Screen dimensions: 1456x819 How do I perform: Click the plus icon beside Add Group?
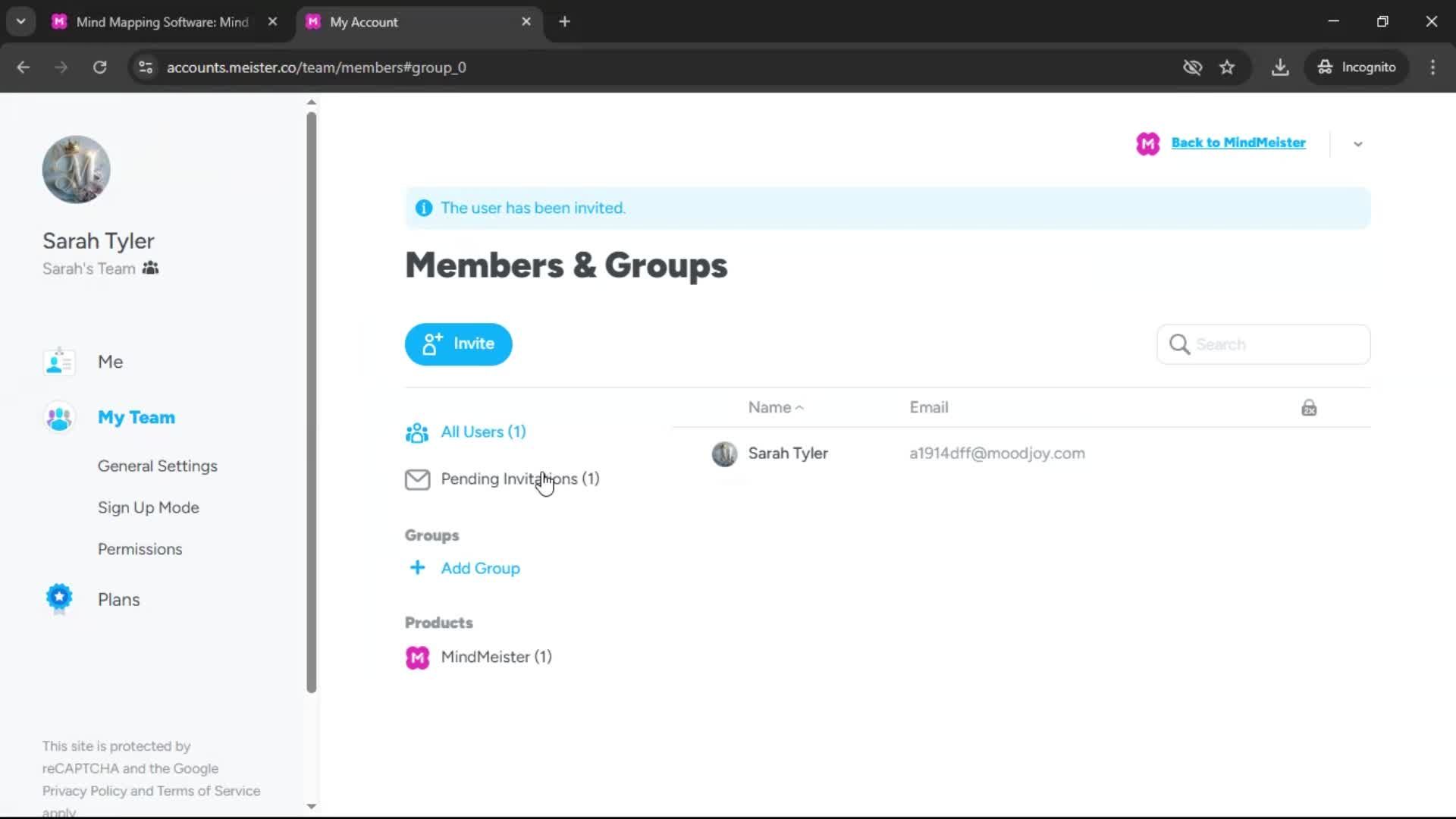click(417, 567)
